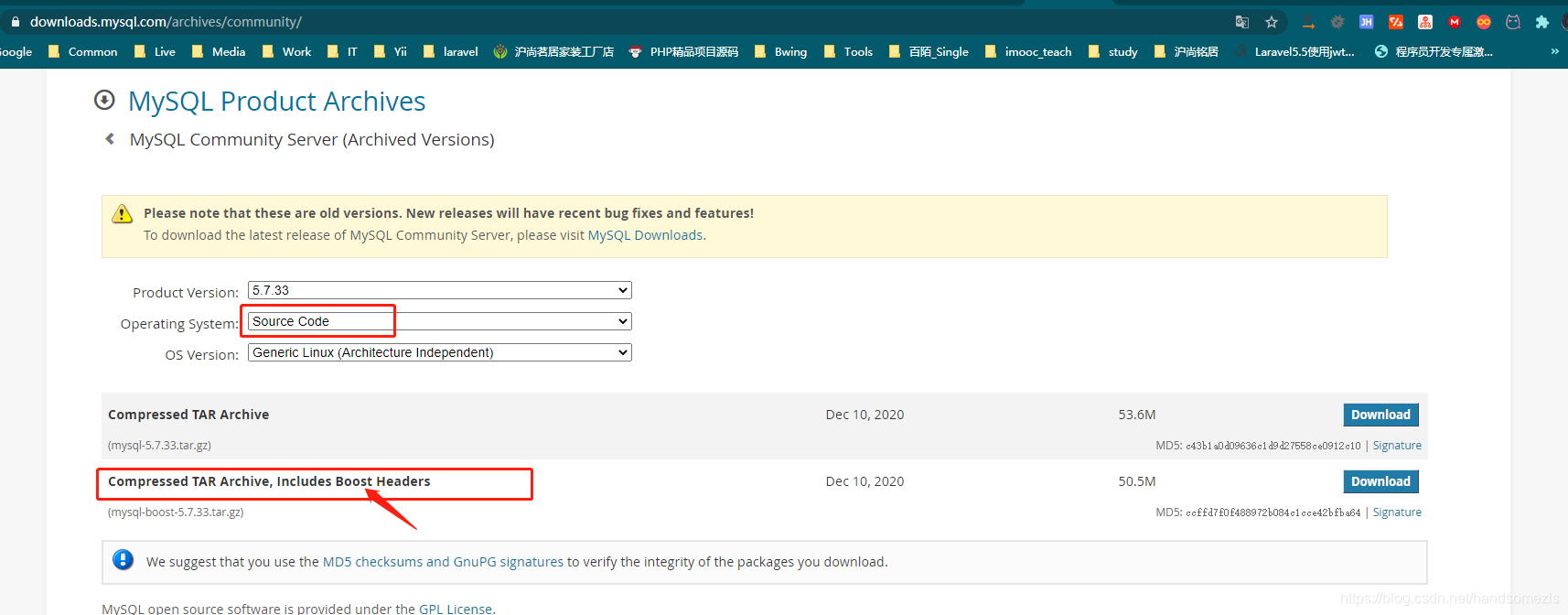The height and width of the screenshot is (615, 1568).
Task: Click the download circle icon beside MySQL Product Archives
Action: (x=104, y=100)
